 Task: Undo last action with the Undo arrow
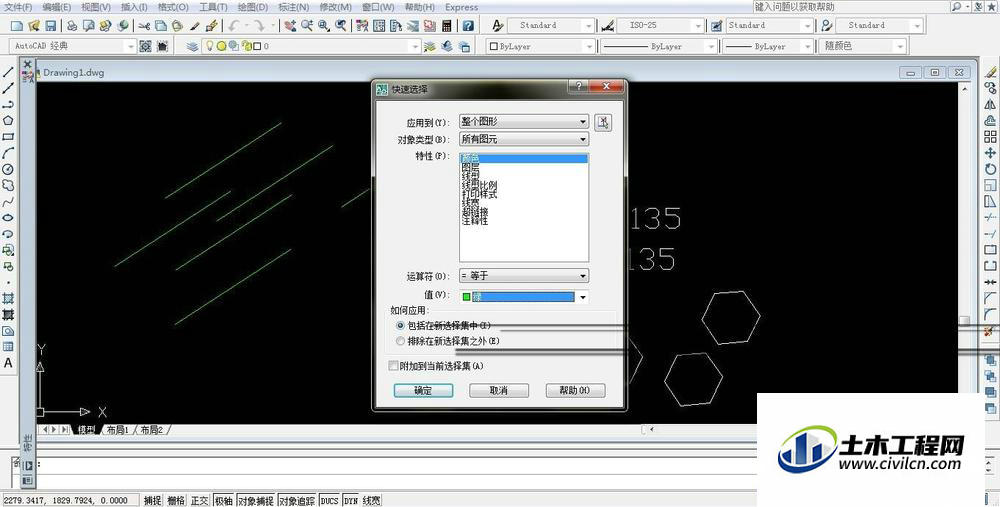tap(233, 26)
